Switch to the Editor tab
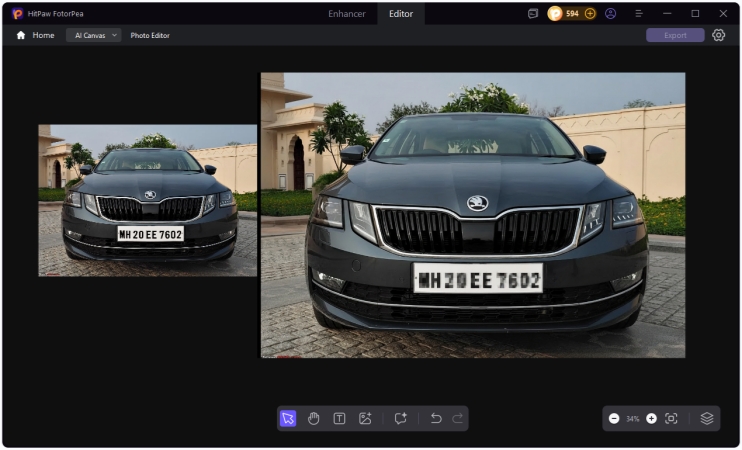Screen dimensions: 742x450 click(401, 14)
